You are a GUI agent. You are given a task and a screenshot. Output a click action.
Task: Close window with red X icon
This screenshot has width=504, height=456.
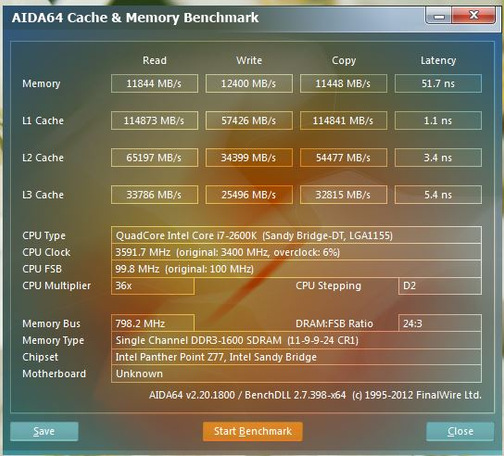[x=473, y=16]
